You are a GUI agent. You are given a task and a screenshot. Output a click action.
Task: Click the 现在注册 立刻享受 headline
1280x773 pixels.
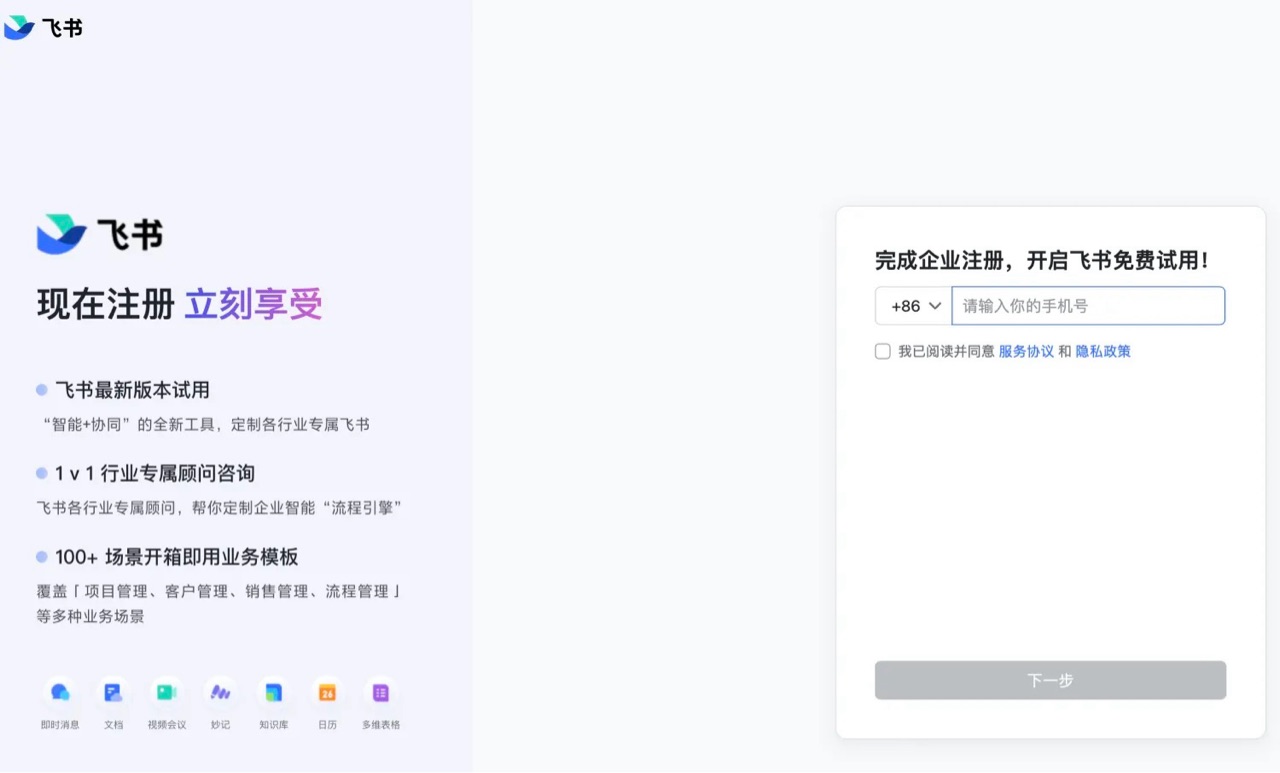point(180,304)
